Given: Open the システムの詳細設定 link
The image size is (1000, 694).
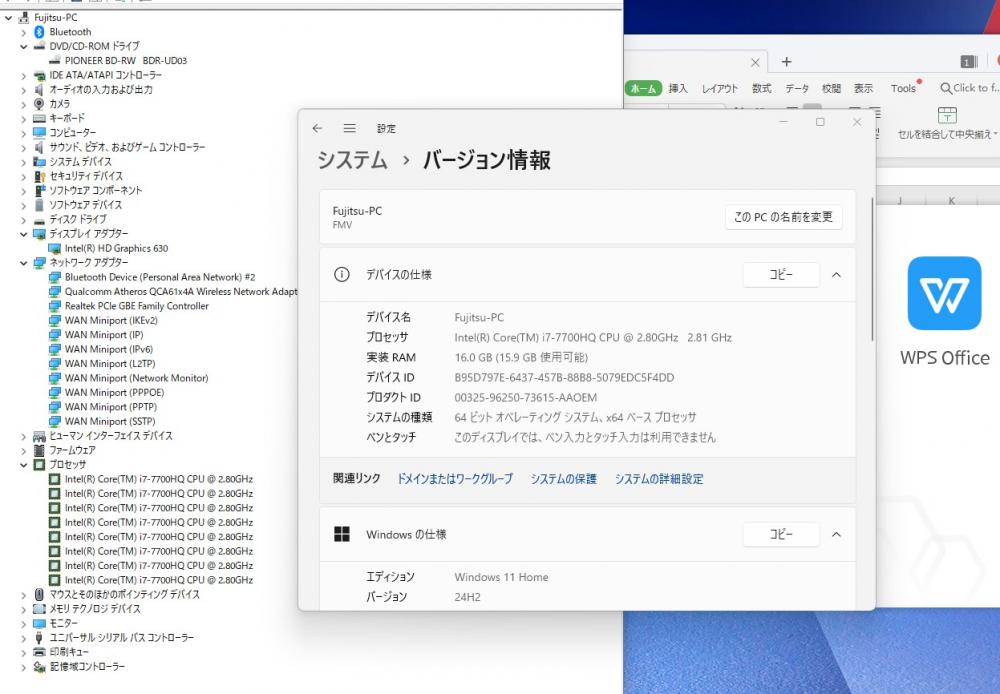Looking at the screenshot, I should 659,479.
